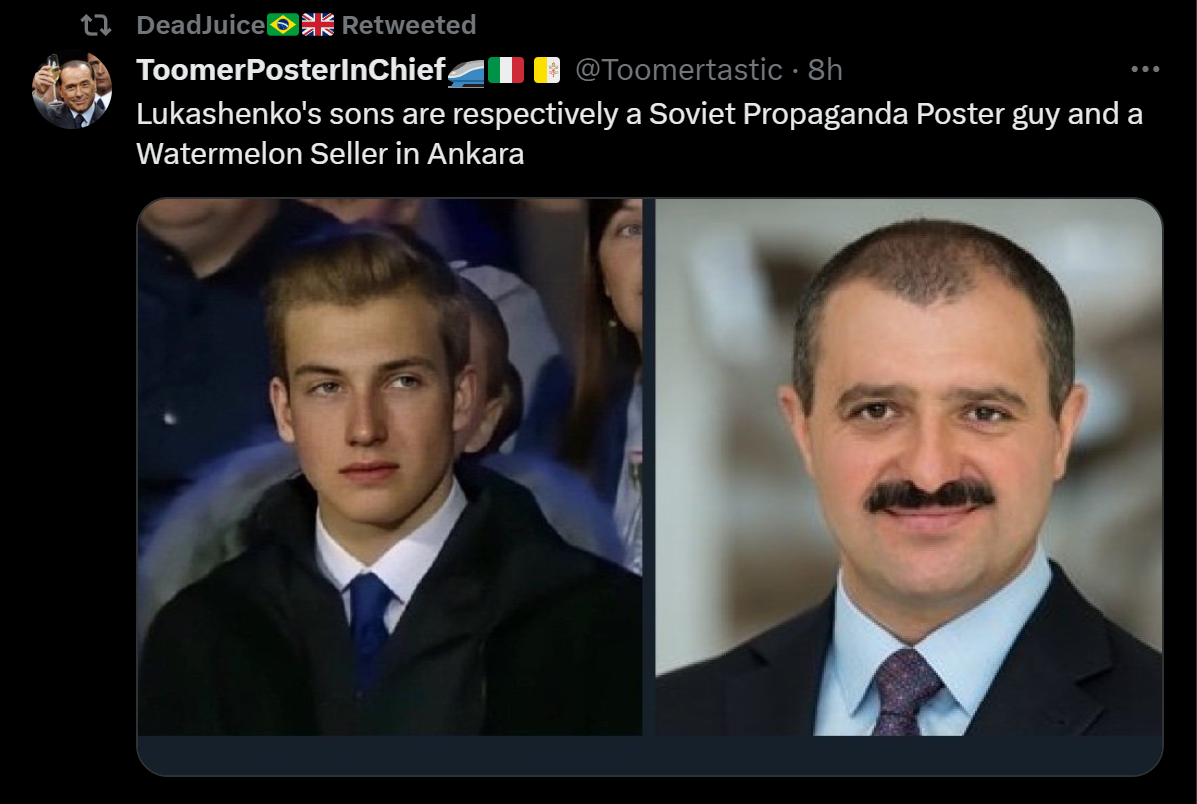The height and width of the screenshot is (804, 1197).
Task: Click the @Toomertastic handle
Action: coord(678,70)
